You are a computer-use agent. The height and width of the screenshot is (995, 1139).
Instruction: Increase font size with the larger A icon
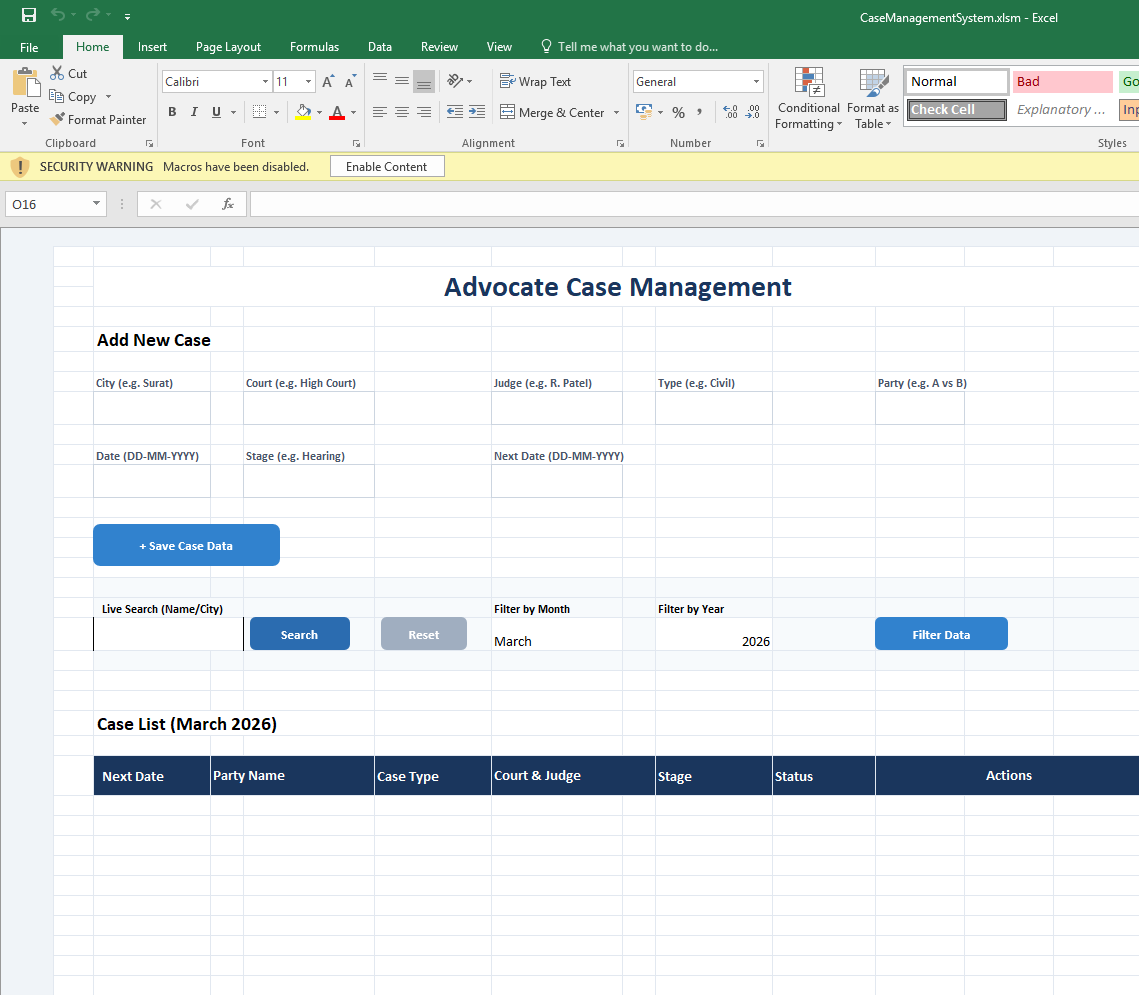pyautogui.click(x=328, y=81)
